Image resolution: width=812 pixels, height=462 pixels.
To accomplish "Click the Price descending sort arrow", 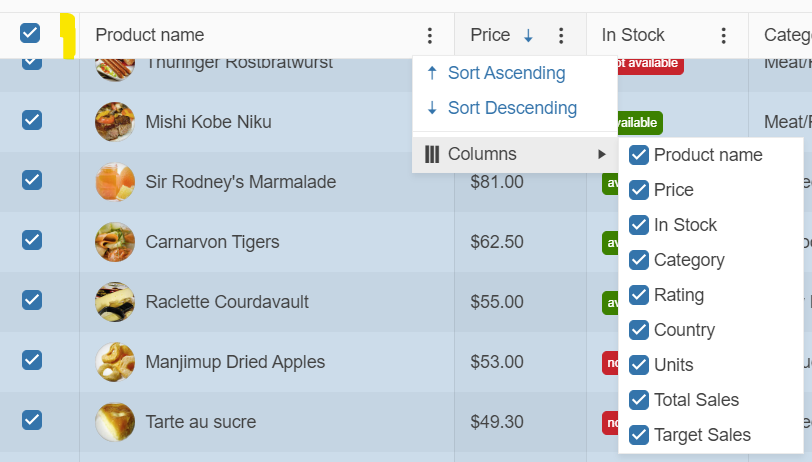I will coord(528,36).
